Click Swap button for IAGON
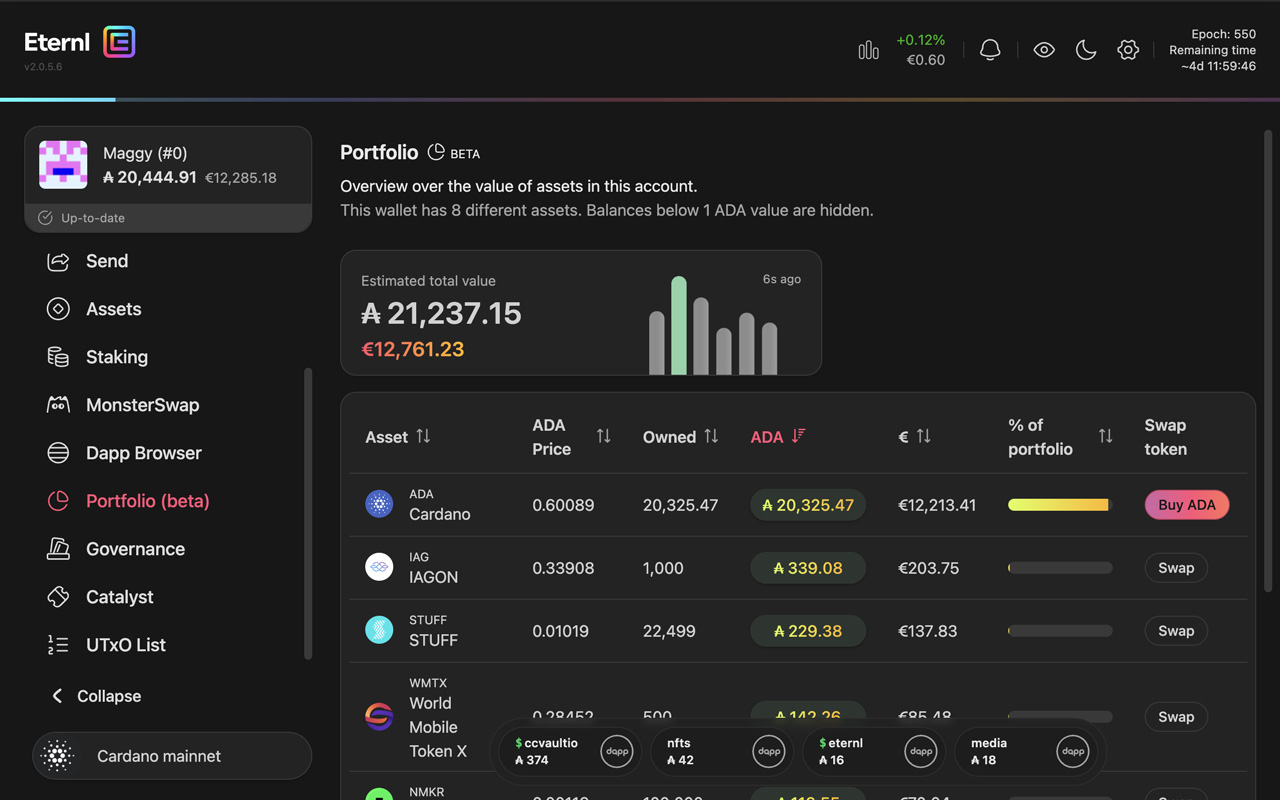Screen dimensions: 1280x800 pos(1176,568)
